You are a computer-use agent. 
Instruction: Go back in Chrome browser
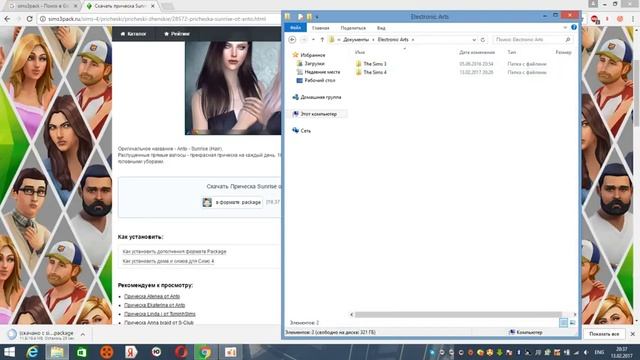point(7,19)
